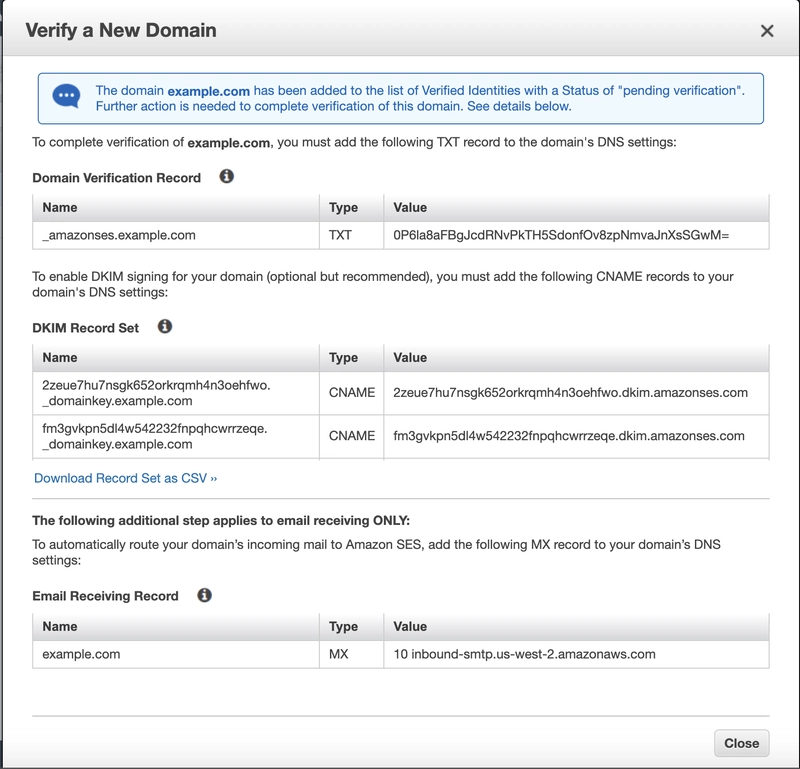Click the Verify a New Domain title
The height and width of the screenshot is (769, 800).
tap(121, 31)
